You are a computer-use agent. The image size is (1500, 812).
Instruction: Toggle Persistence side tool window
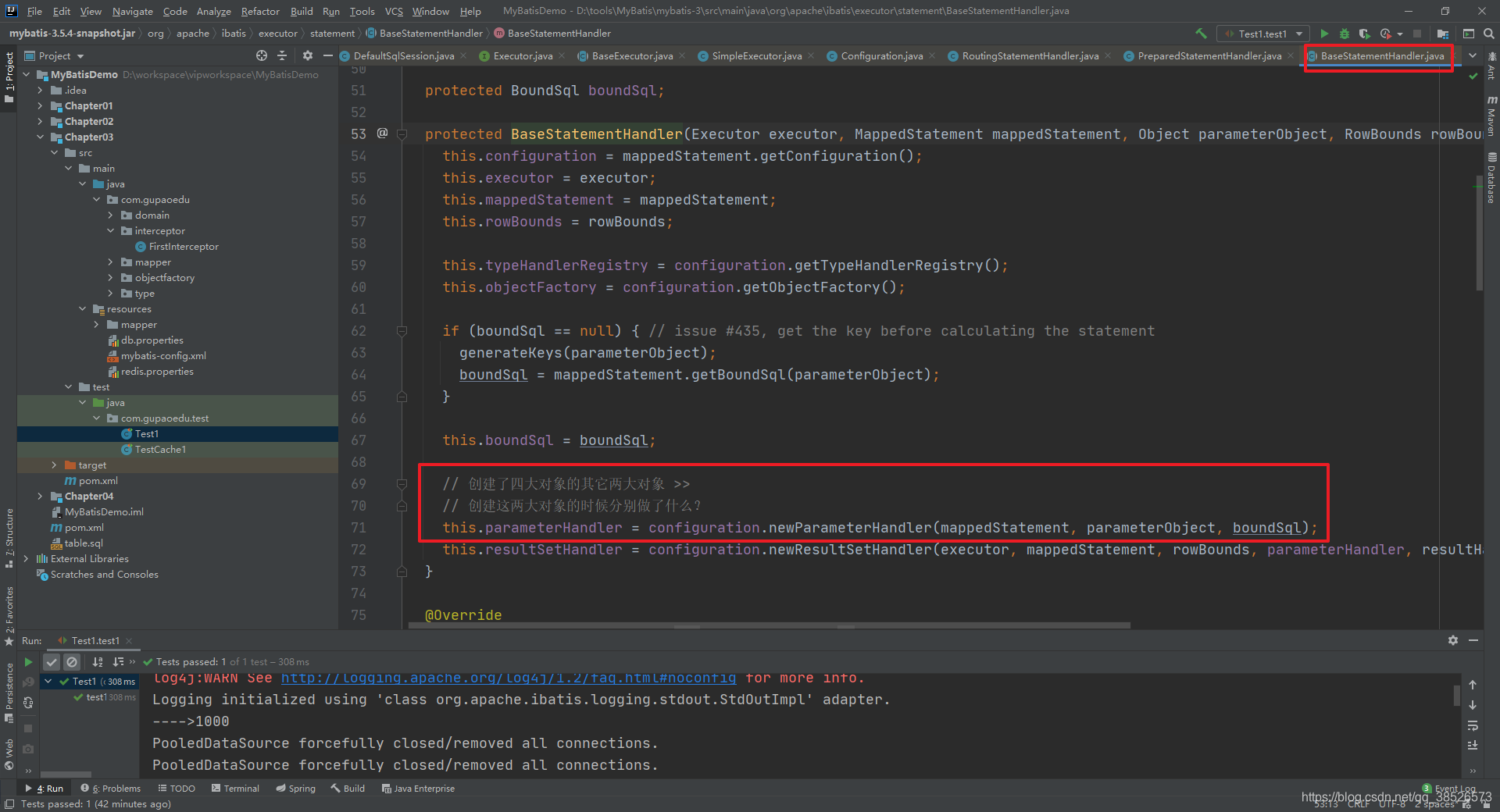9,693
